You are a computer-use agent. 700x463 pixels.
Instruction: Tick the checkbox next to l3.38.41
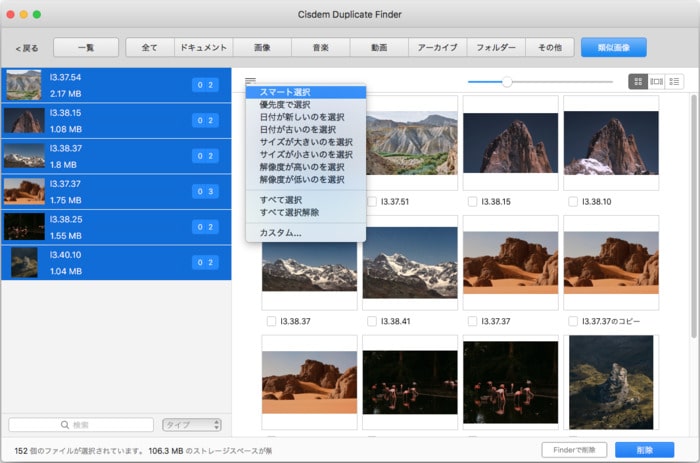[372, 322]
